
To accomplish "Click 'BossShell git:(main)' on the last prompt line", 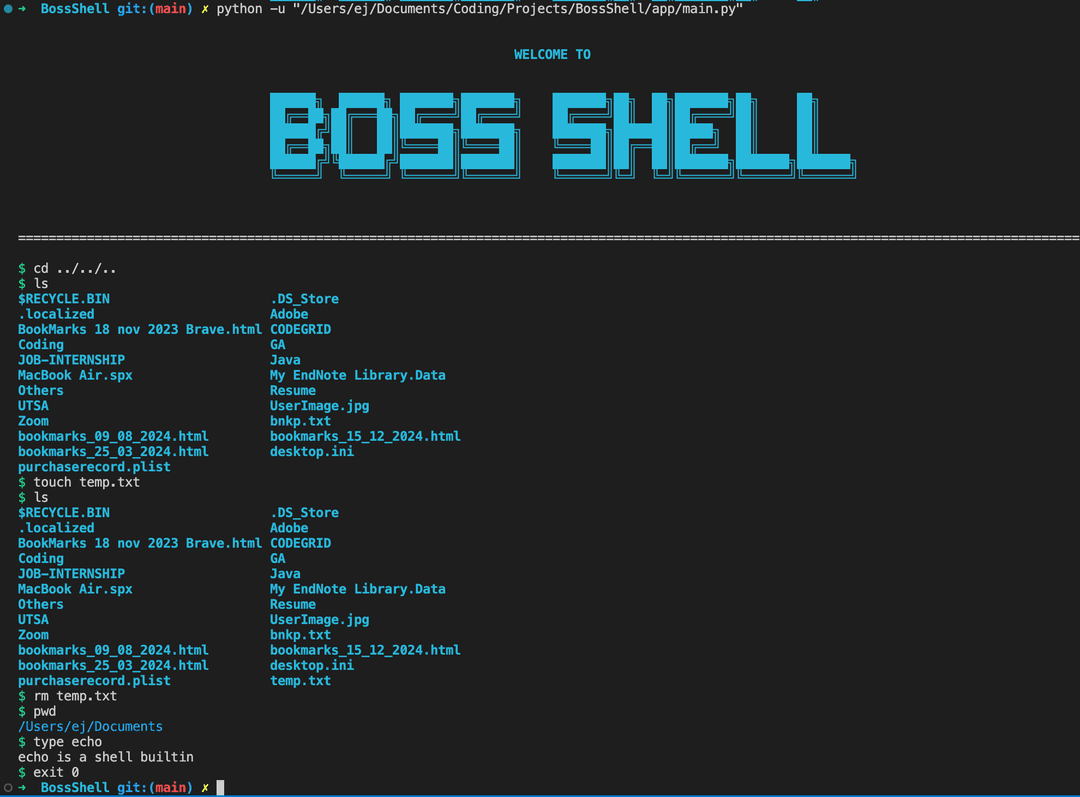I will (x=116, y=787).
